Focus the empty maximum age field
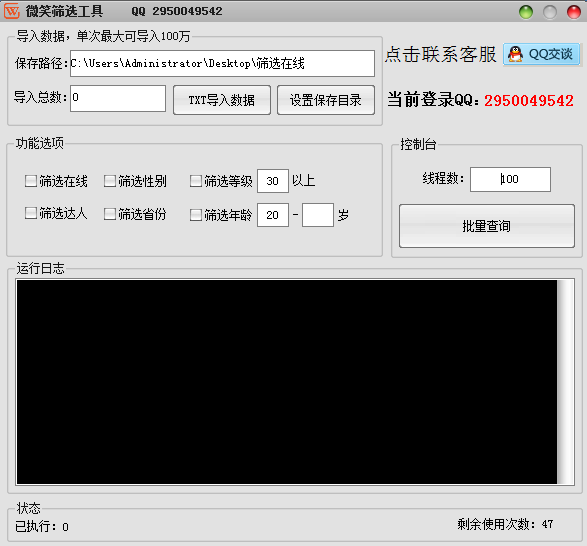Viewport: 587px width, 546px height. [x=318, y=215]
